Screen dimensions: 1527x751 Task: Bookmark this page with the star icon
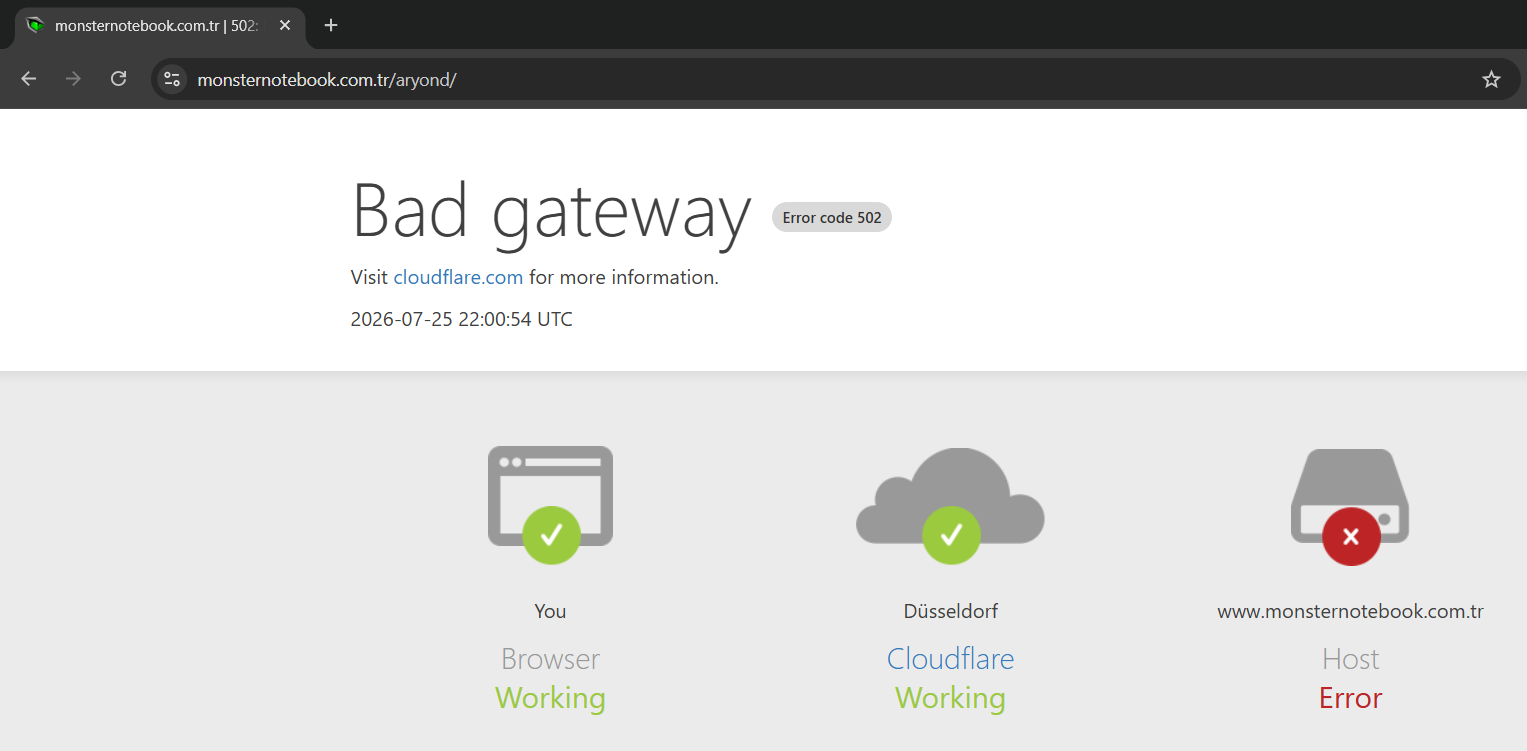click(1491, 79)
